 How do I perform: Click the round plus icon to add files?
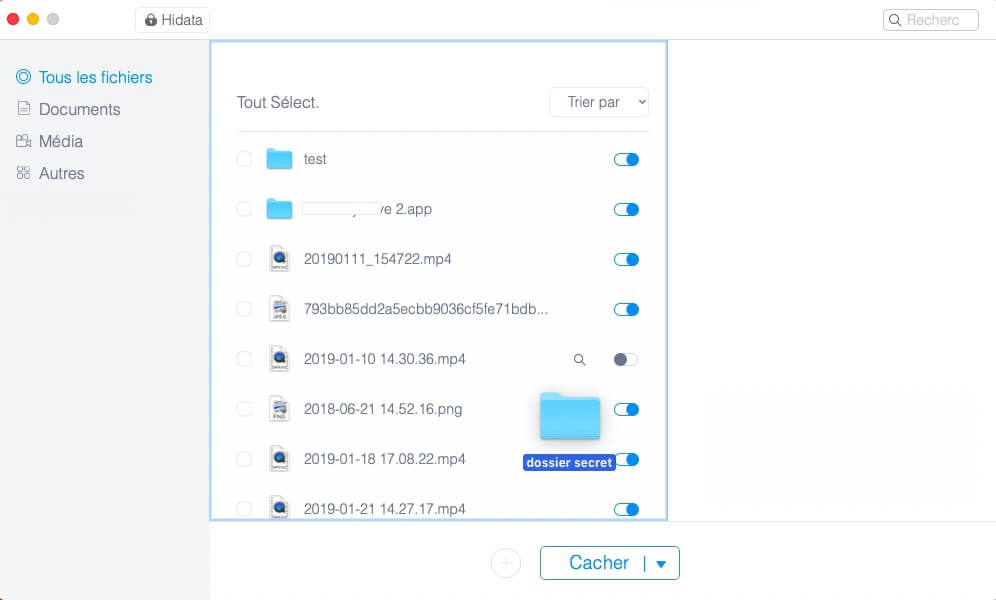coord(506,563)
